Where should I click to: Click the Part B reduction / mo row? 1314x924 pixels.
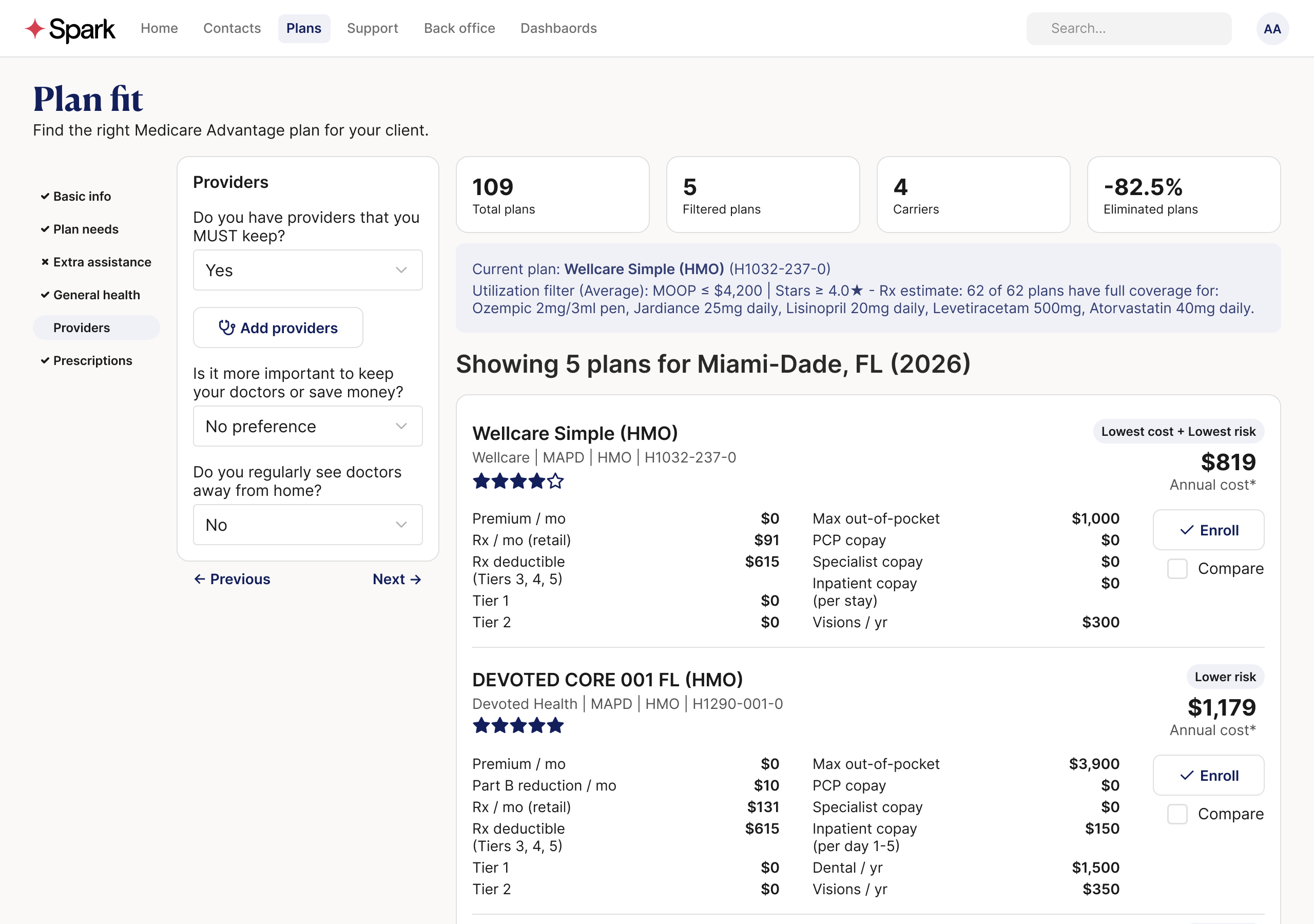(626, 785)
